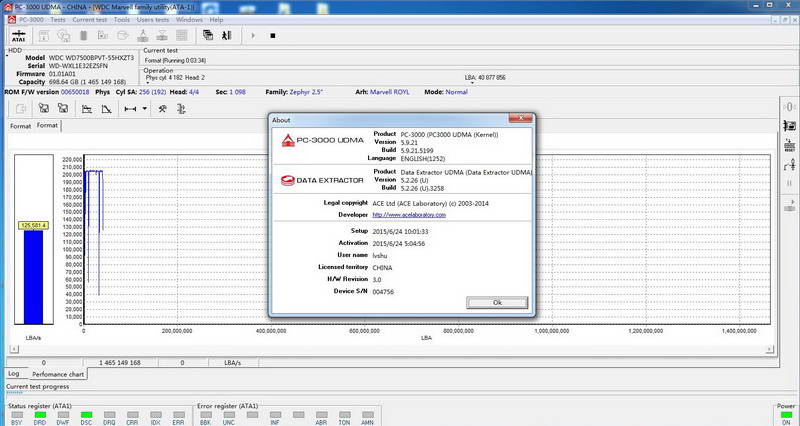The width and height of the screenshot is (800, 426).
Task: Click the greyed export icon in chart toolbar
Action: tap(20, 109)
